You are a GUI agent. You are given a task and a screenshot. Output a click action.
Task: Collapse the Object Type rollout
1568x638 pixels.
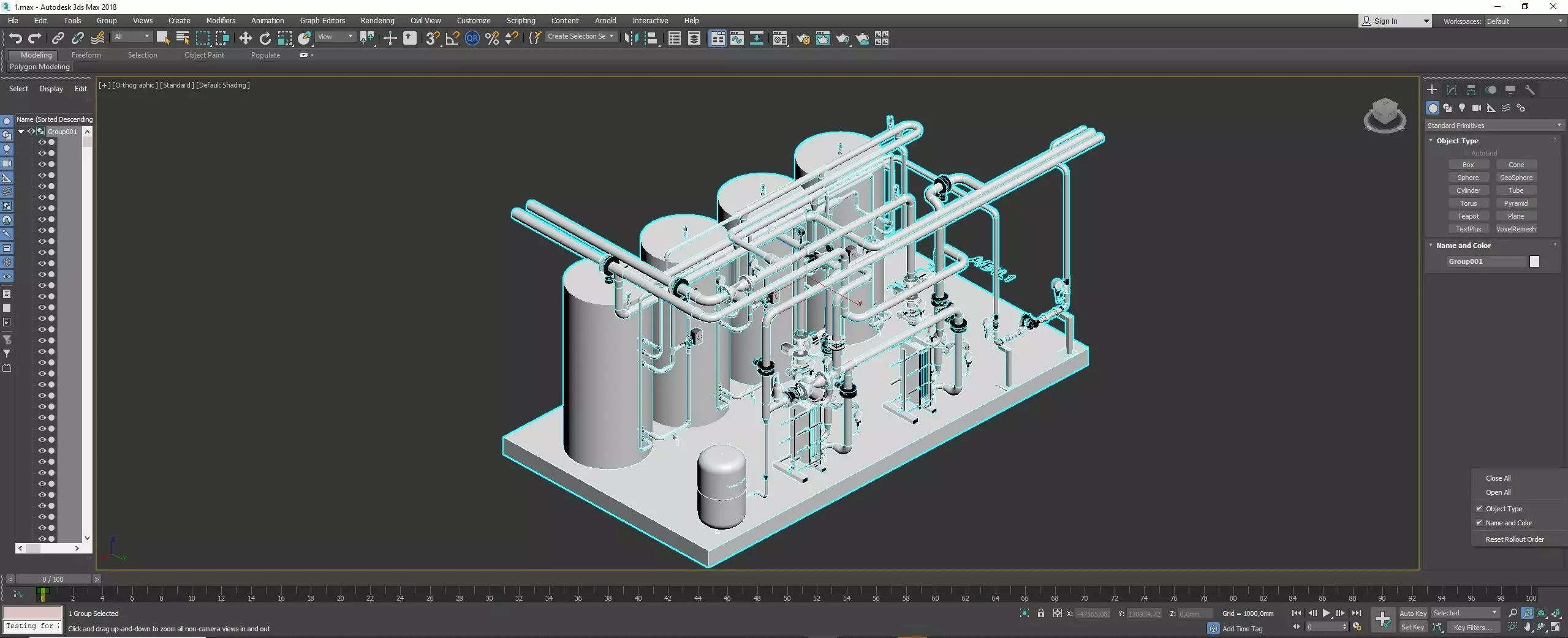click(1431, 141)
